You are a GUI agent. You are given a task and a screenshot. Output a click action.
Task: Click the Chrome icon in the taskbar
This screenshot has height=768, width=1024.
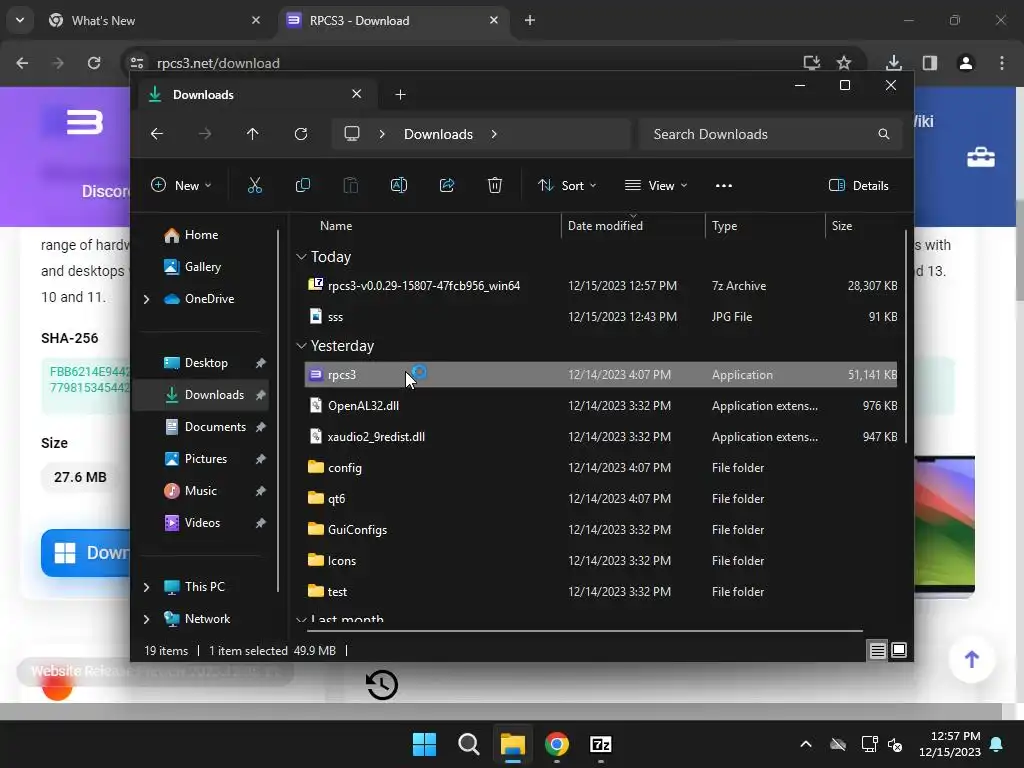(556, 744)
